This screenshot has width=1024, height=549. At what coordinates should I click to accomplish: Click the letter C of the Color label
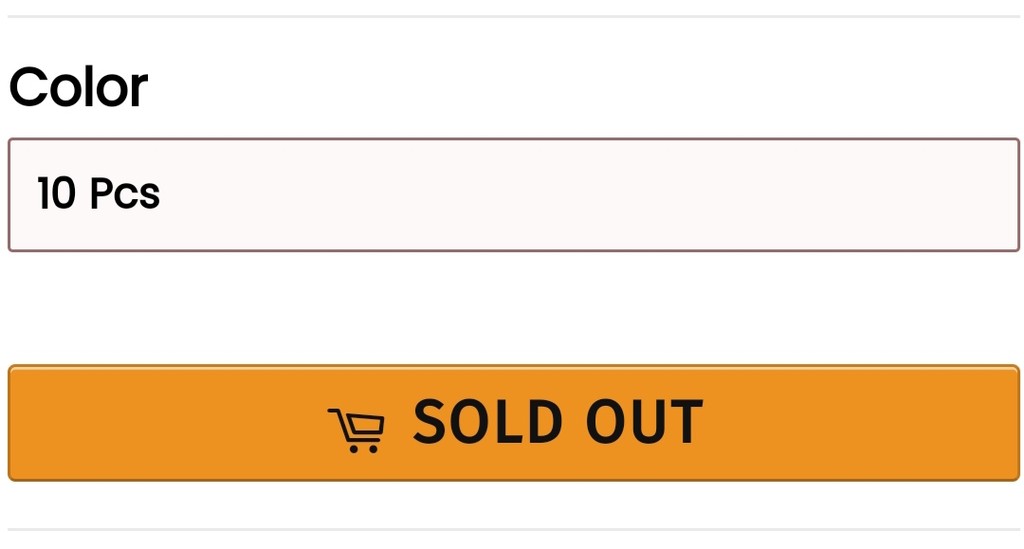pos(26,87)
